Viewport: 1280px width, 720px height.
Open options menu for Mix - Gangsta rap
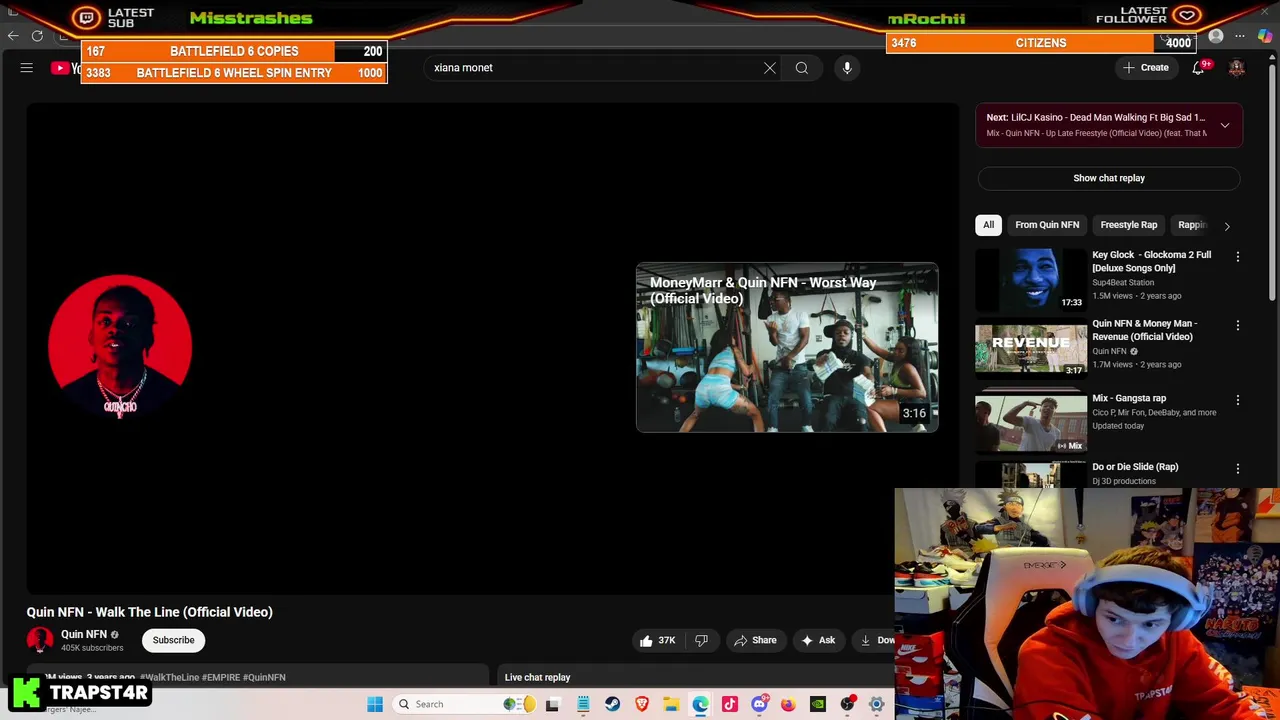[1238, 400]
